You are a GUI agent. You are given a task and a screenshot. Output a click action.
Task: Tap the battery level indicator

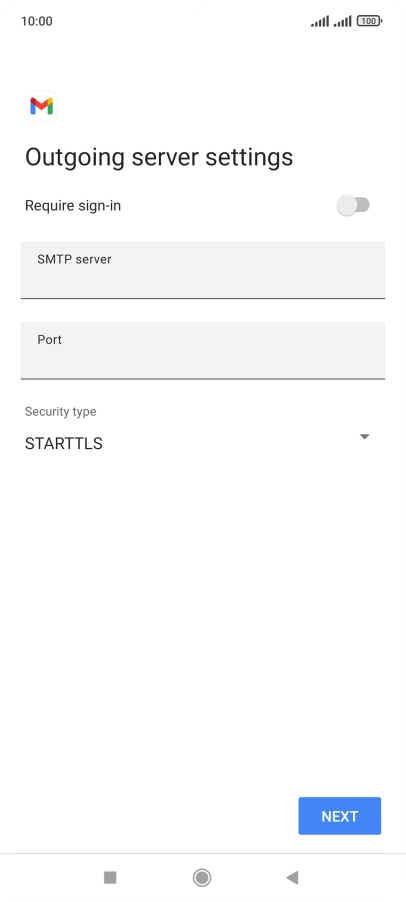369,21
